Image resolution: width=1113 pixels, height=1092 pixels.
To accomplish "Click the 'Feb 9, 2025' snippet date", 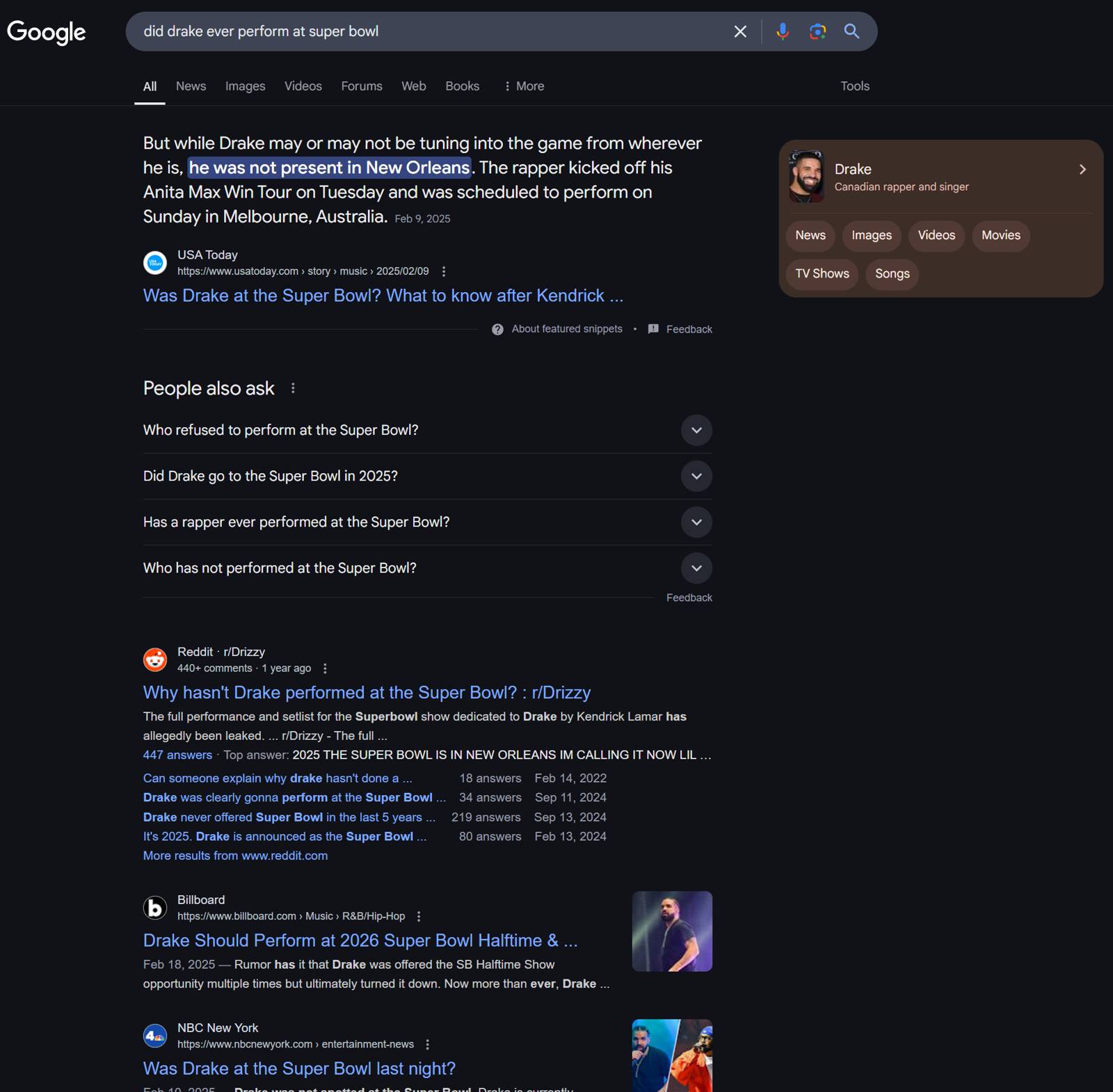I will pyautogui.click(x=422, y=219).
